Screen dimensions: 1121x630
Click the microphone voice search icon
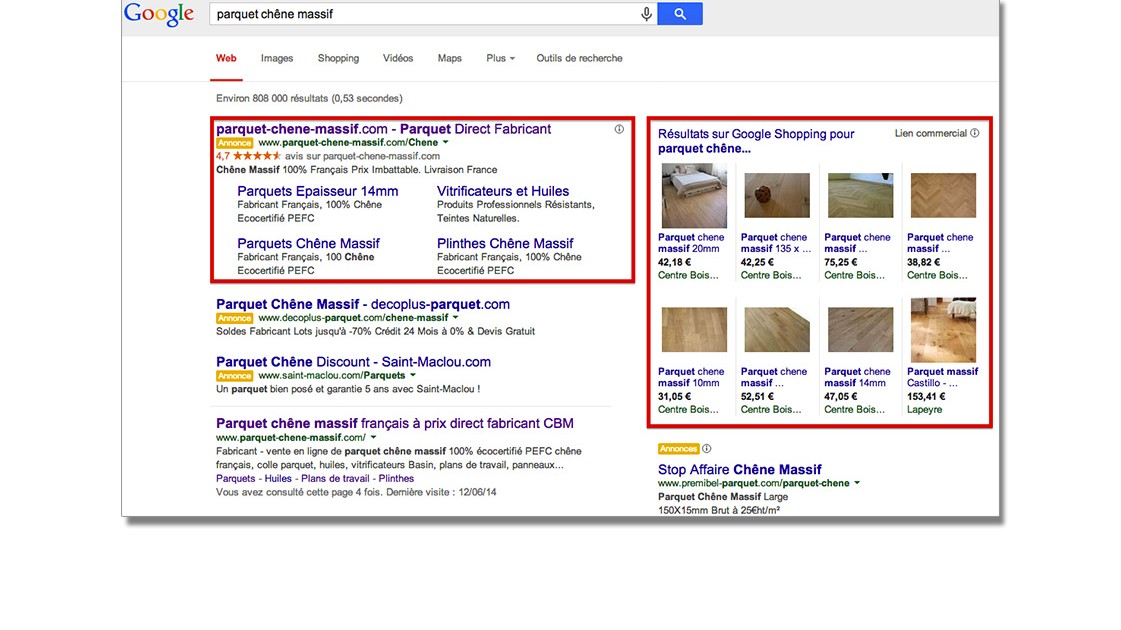coord(646,14)
